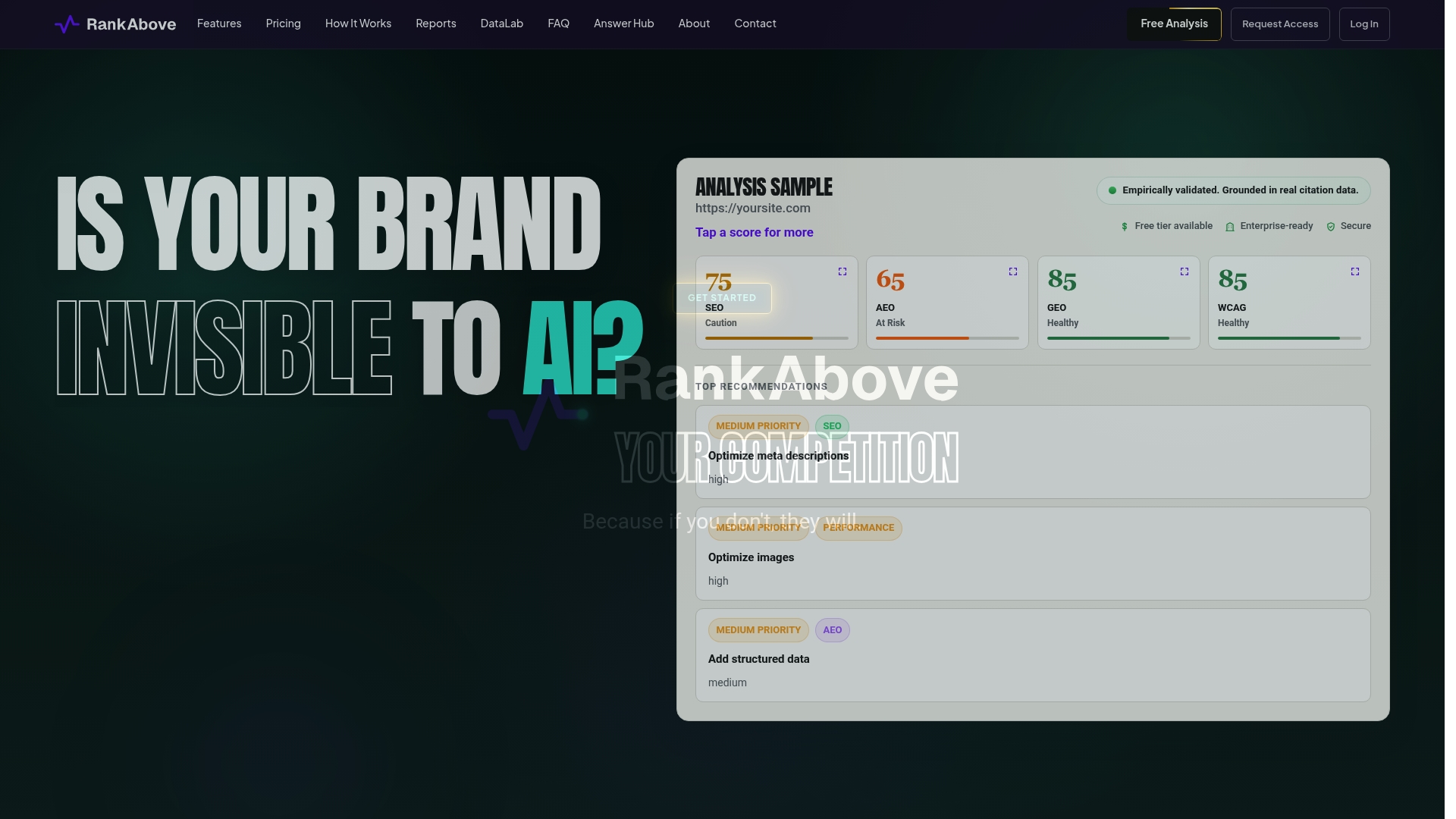Click the AEO score progress bar
Viewport: 1456px width, 819px height.
tap(947, 338)
